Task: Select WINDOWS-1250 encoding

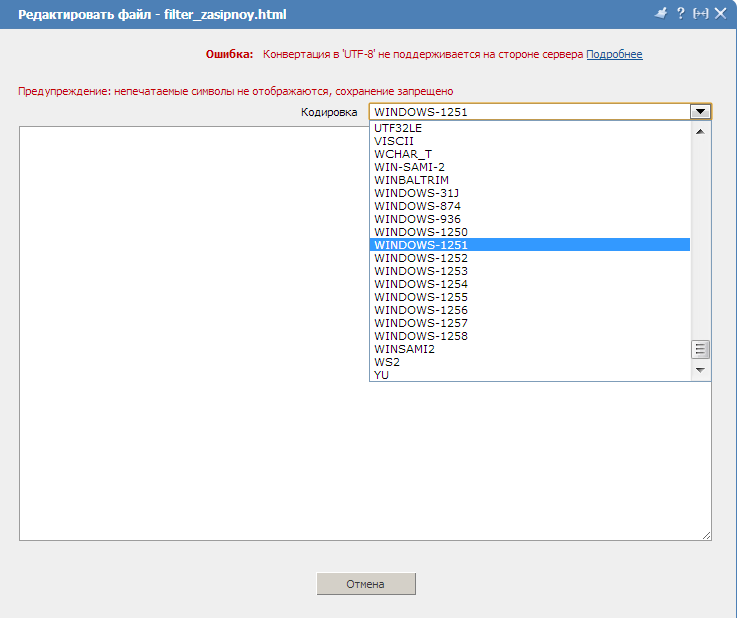Action: pos(420,232)
